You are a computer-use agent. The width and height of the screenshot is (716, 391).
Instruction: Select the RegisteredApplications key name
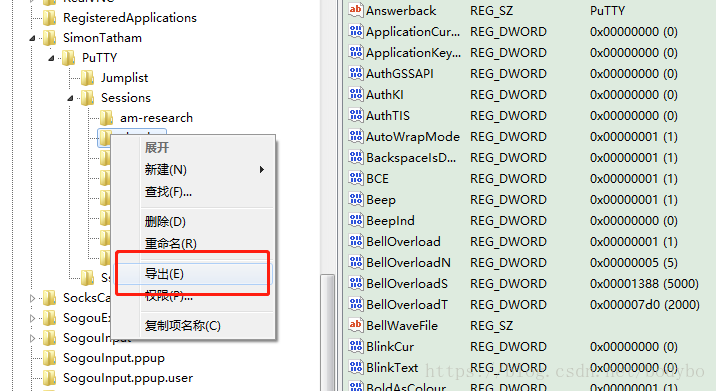[130, 18]
